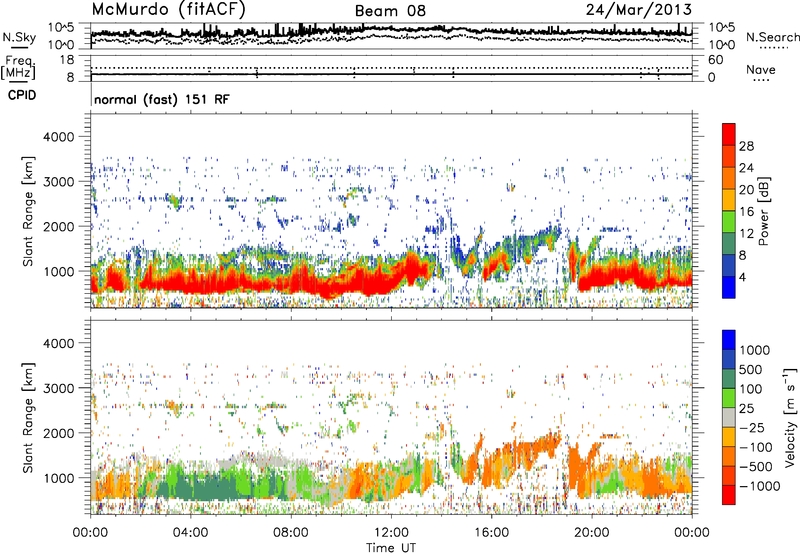
Task: Click '4000' on the Power panel axis
Action: pos(59,137)
